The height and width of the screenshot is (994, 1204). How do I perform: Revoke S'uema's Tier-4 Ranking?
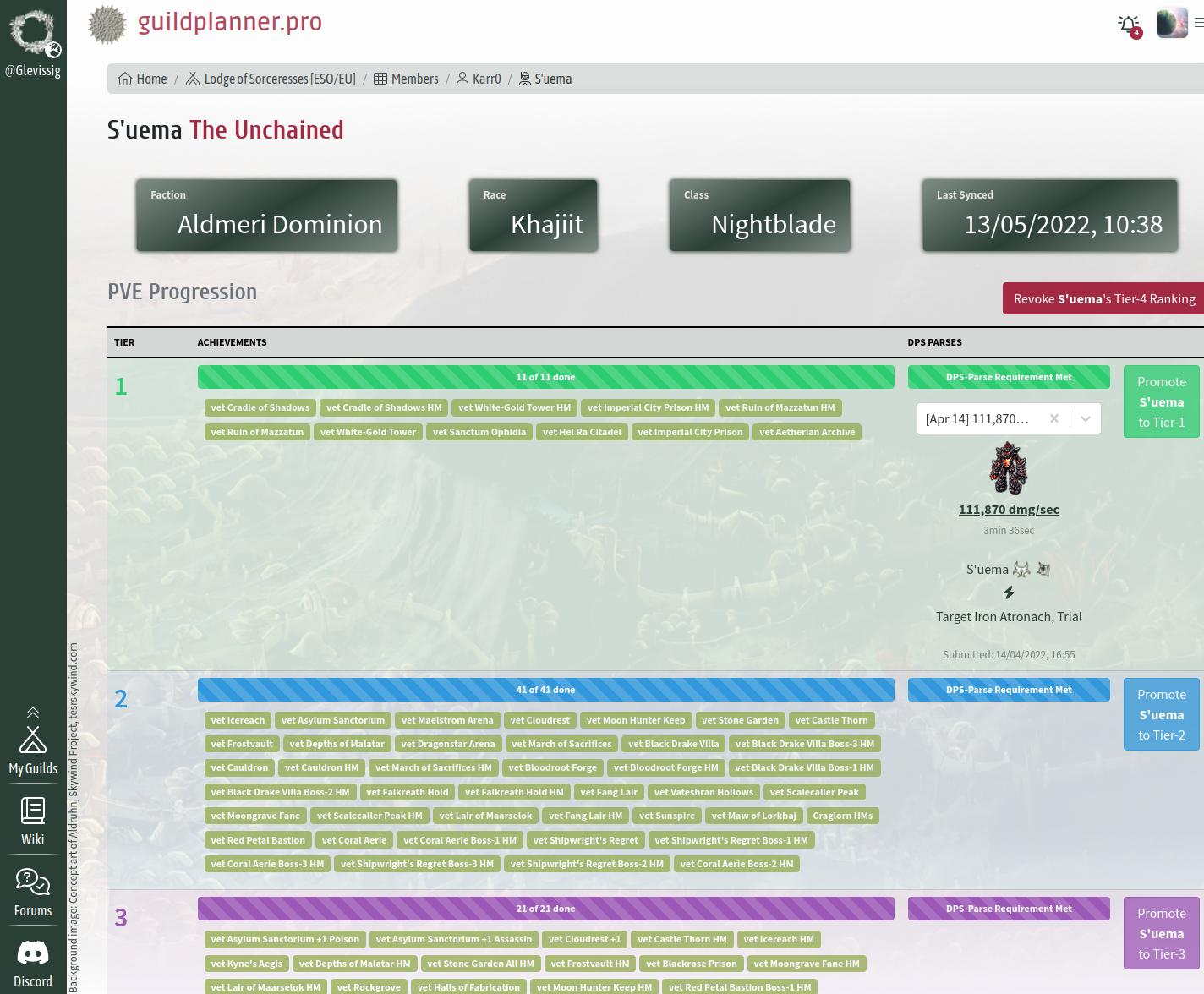[1103, 298]
